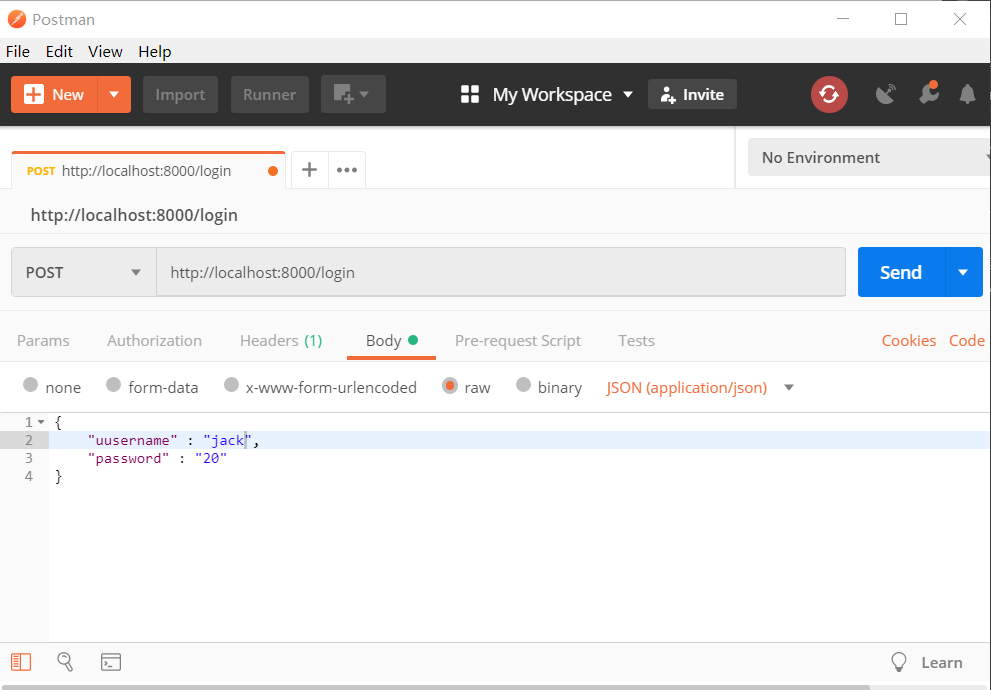Image resolution: width=991 pixels, height=690 pixels.
Task: Open the Edit menu
Action: tap(59, 52)
